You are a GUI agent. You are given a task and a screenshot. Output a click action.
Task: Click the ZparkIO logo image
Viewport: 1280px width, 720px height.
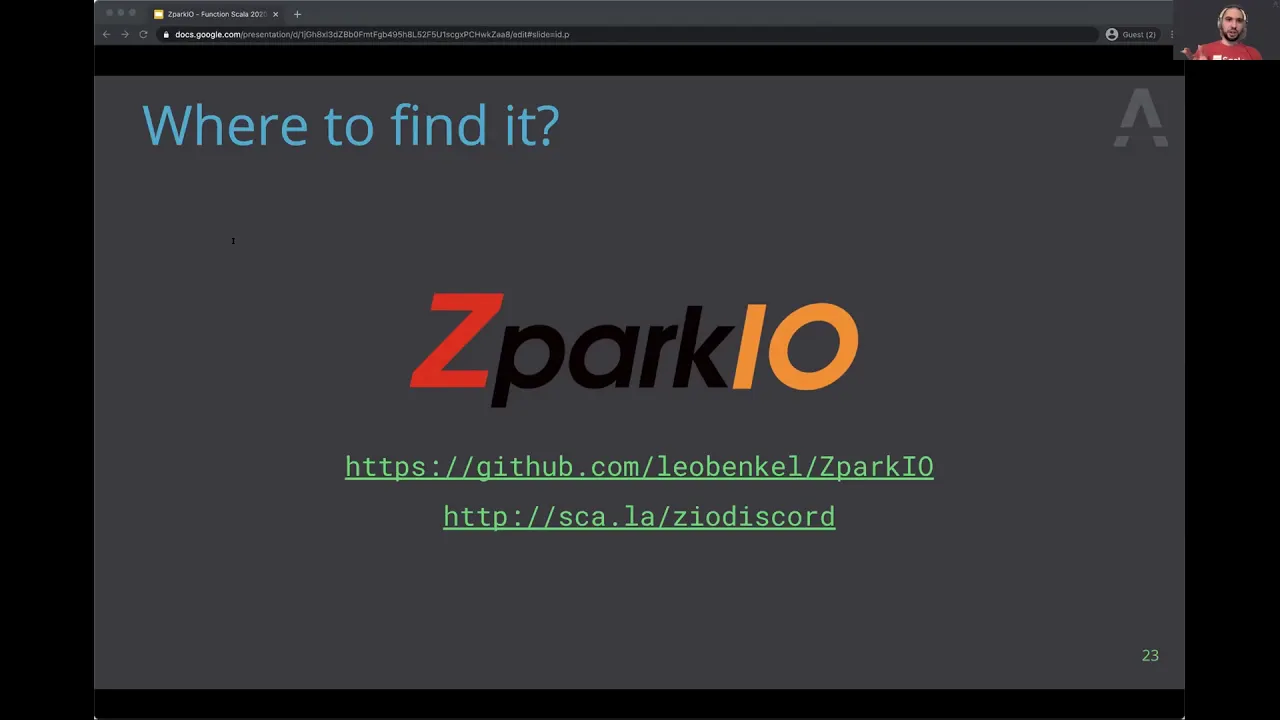click(634, 349)
